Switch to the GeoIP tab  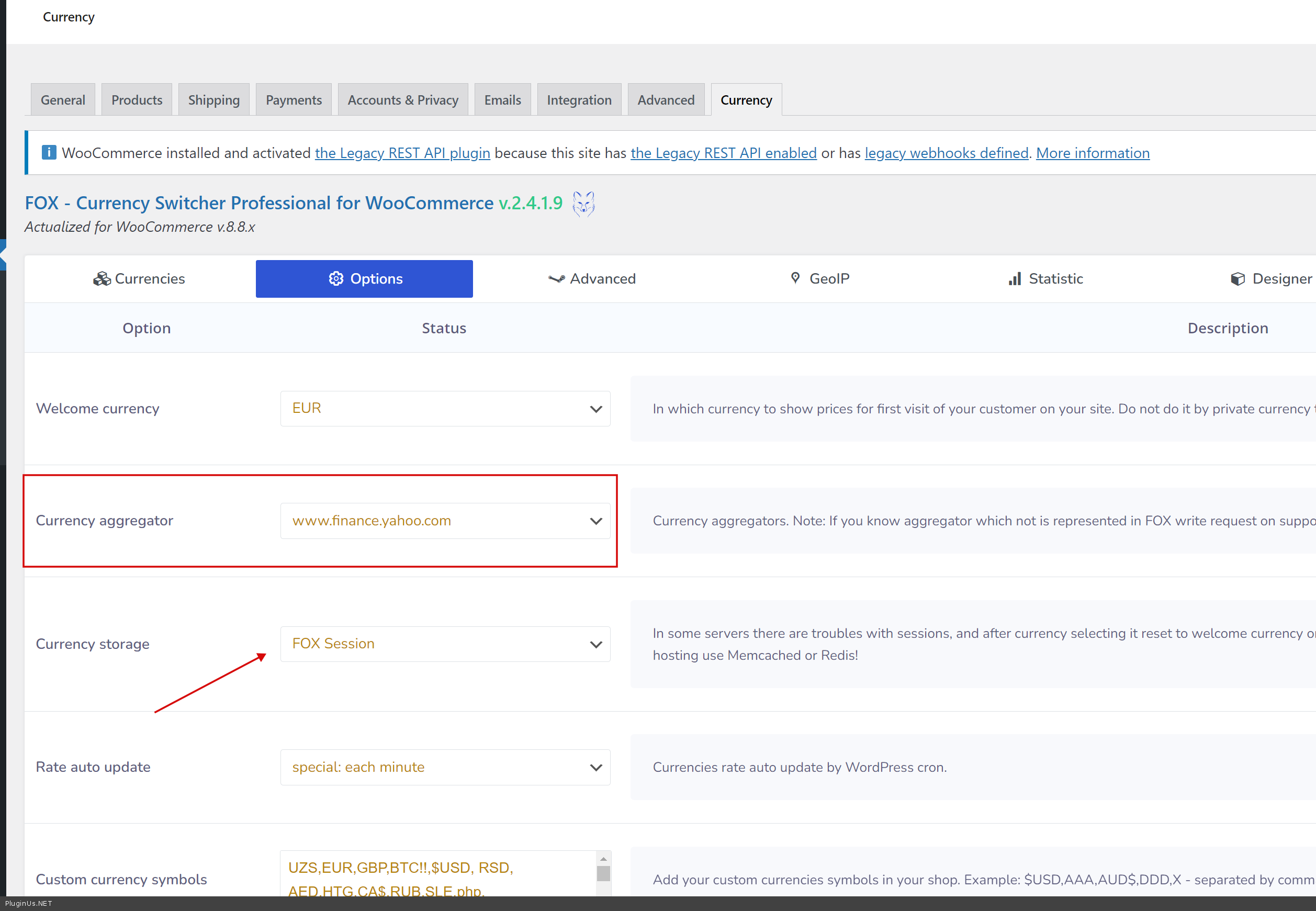click(819, 278)
